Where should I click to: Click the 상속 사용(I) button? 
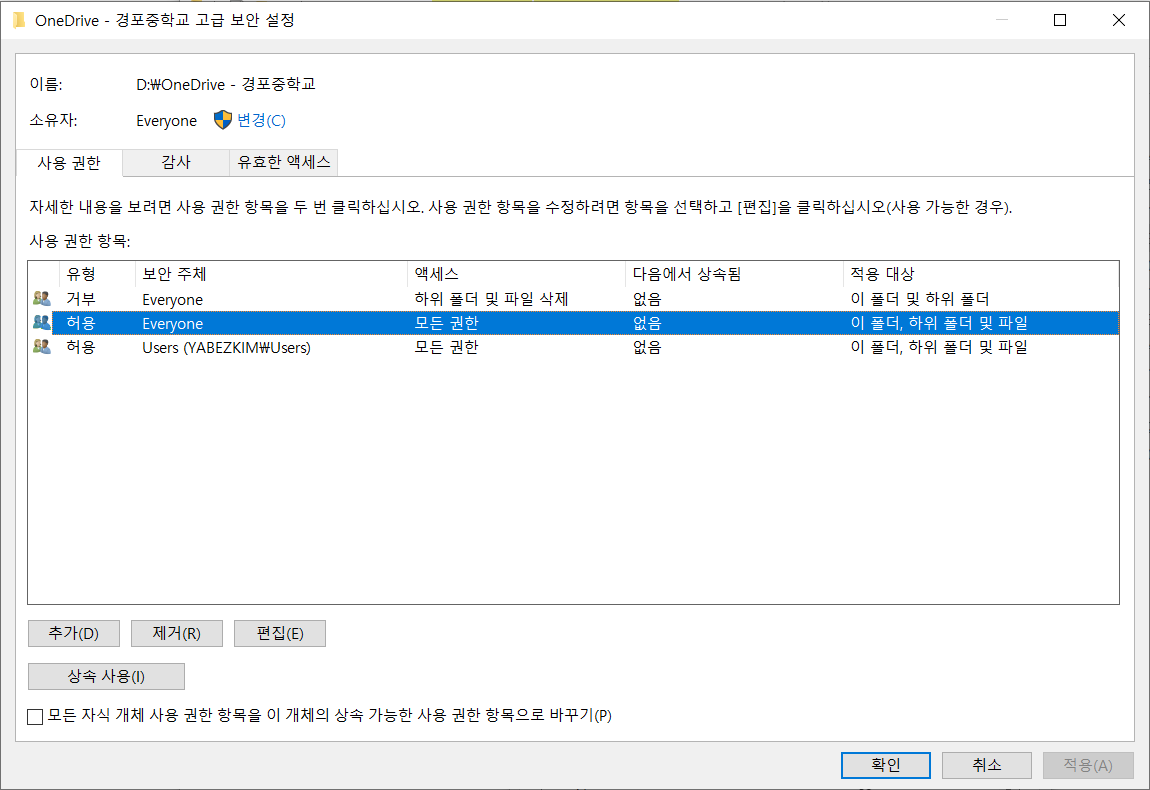(106, 676)
